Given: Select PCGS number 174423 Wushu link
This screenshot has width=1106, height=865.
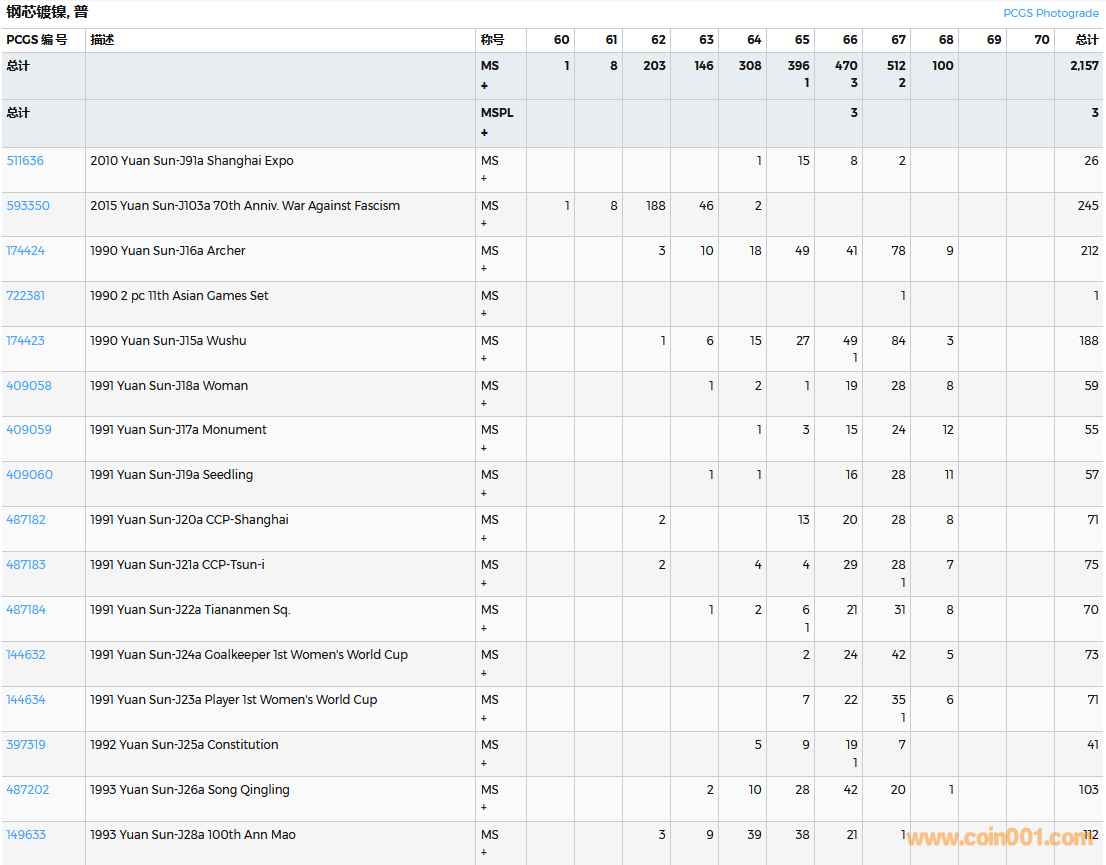Looking at the screenshot, I should [x=26, y=341].
